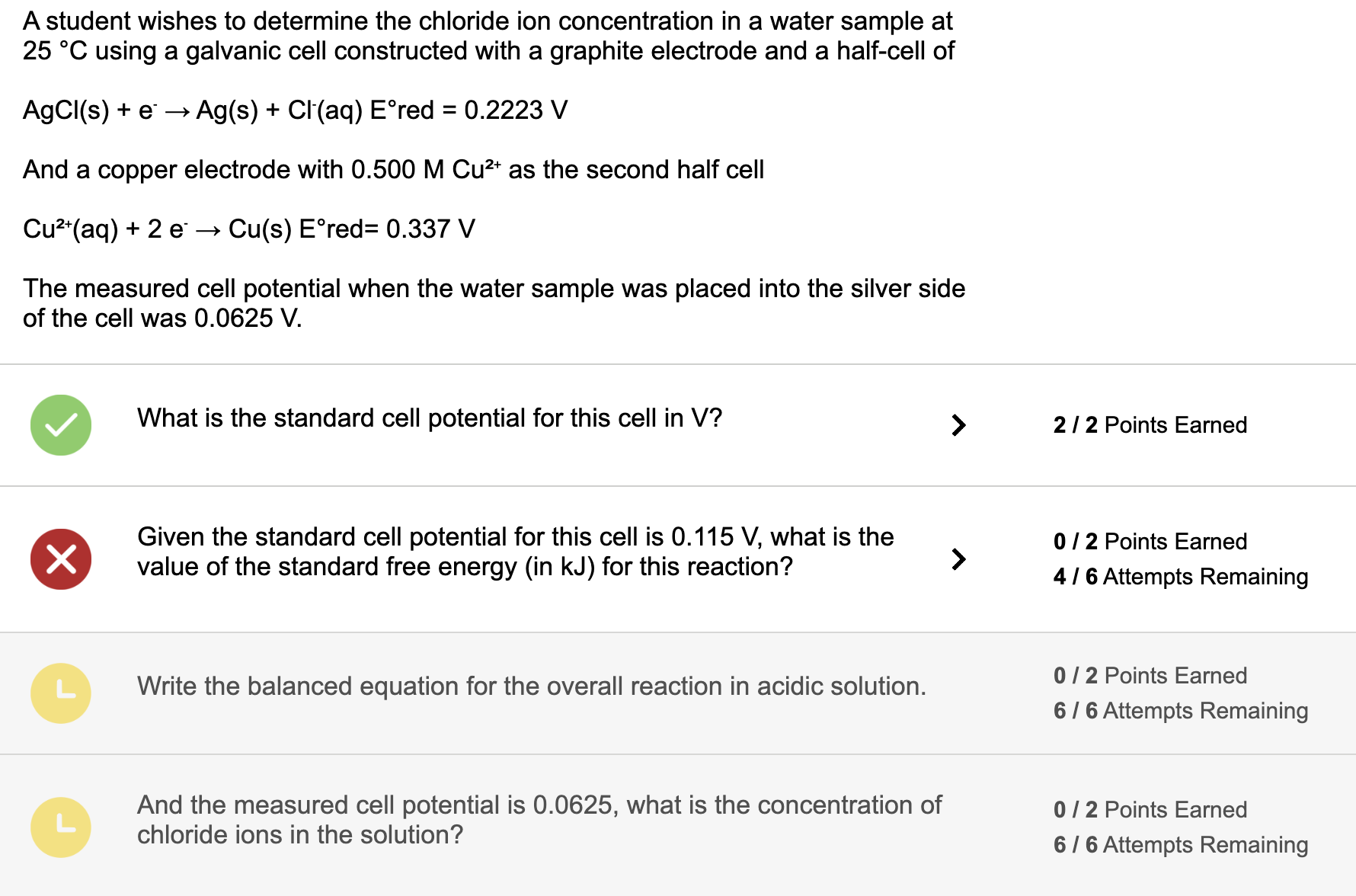Open details for the 0.115 V question via chevron

pos(958,558)
